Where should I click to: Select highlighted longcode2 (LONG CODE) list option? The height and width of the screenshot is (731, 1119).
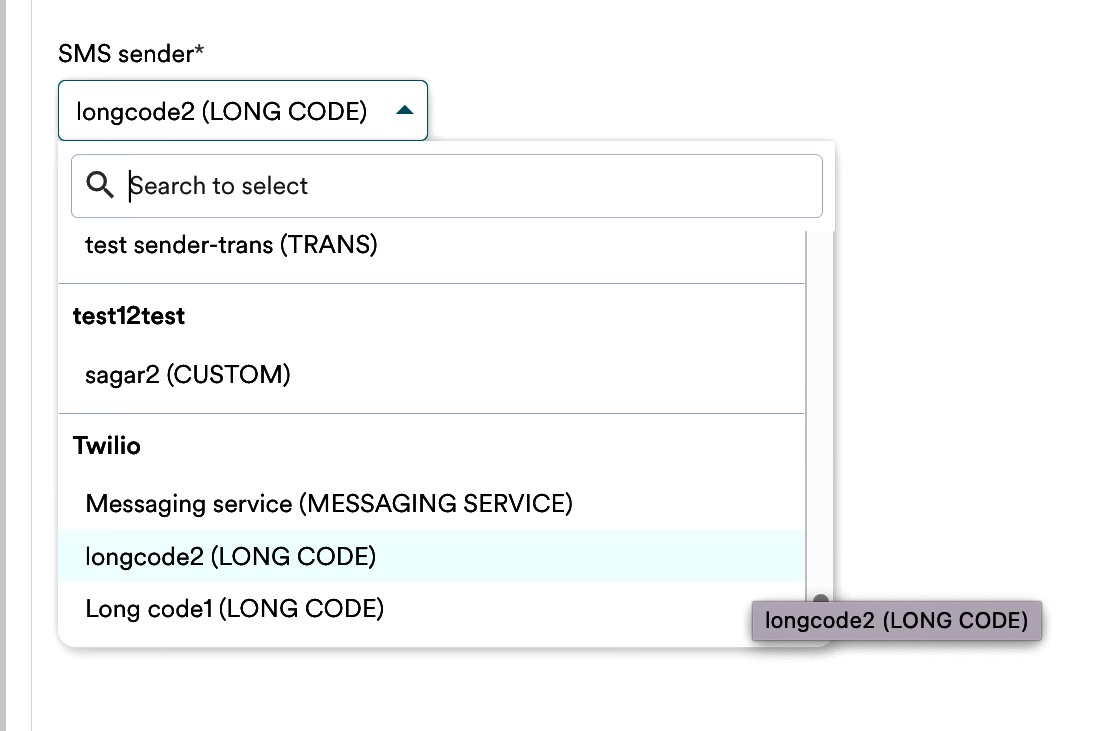click(x=231, y=556)
